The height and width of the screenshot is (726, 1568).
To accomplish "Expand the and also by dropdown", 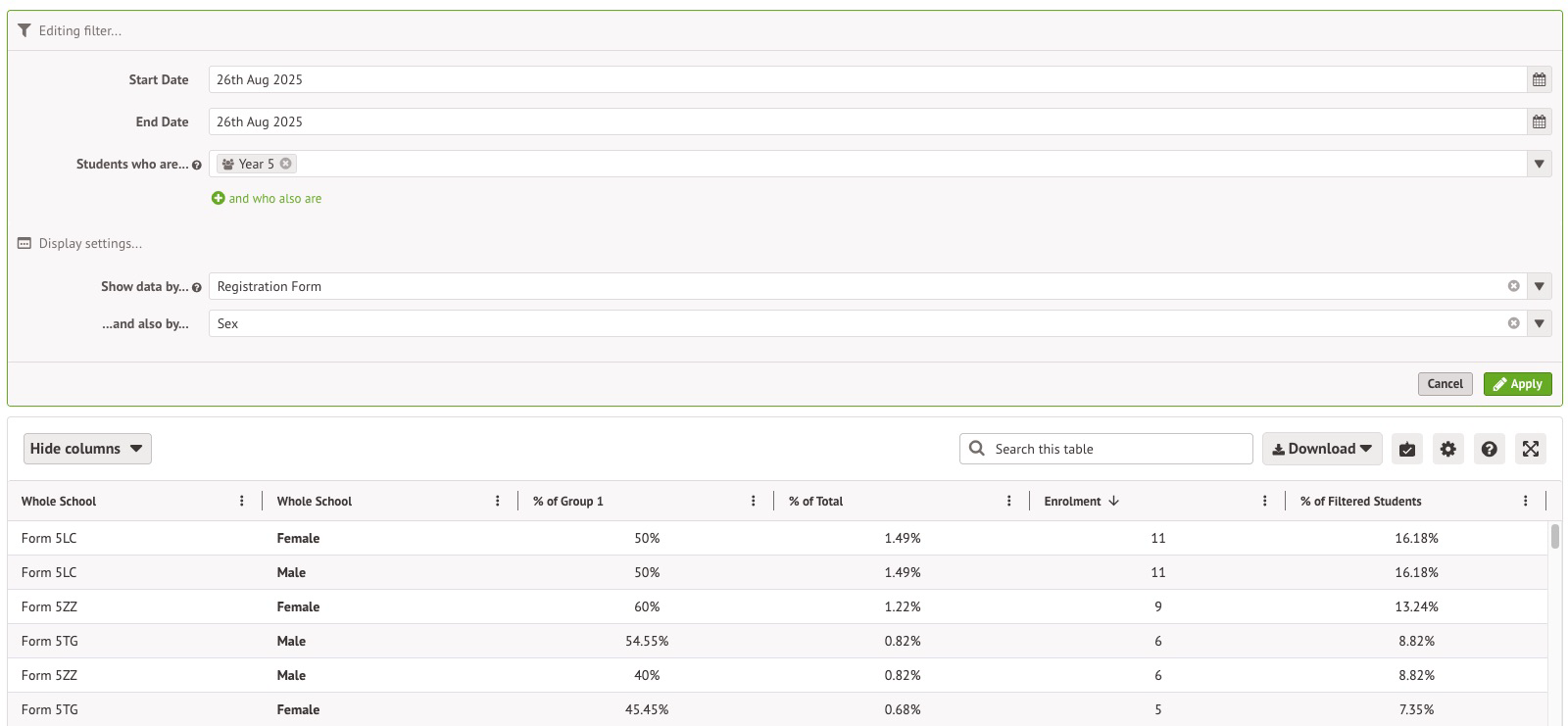I will (x=1539, y=323).
